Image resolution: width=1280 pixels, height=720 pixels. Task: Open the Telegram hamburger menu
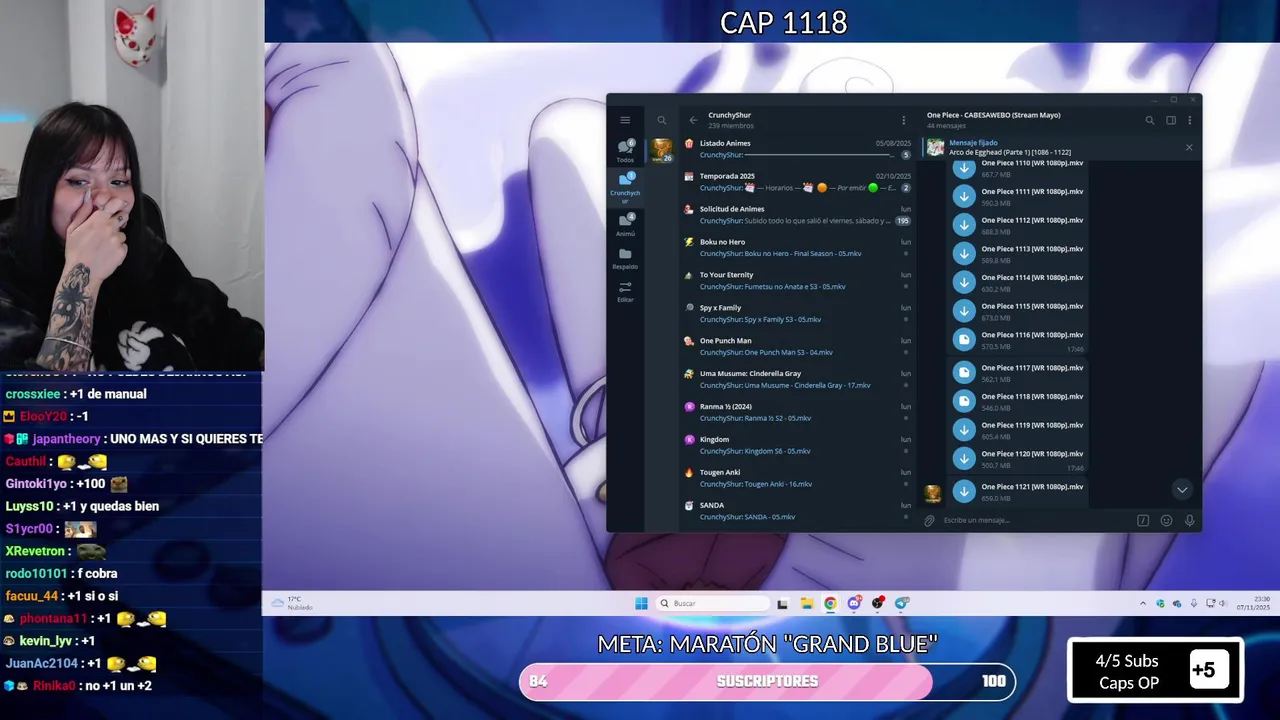point(625,120)
